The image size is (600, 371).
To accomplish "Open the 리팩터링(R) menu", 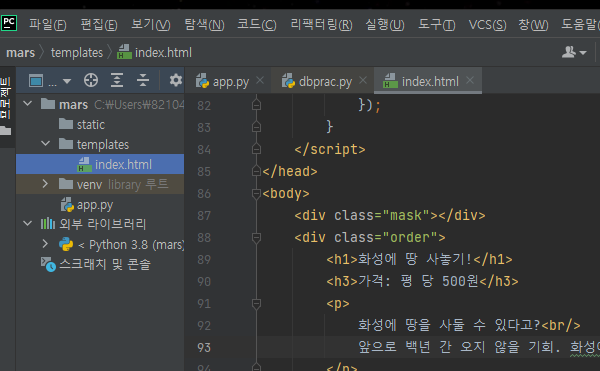I will pos(321,24).
